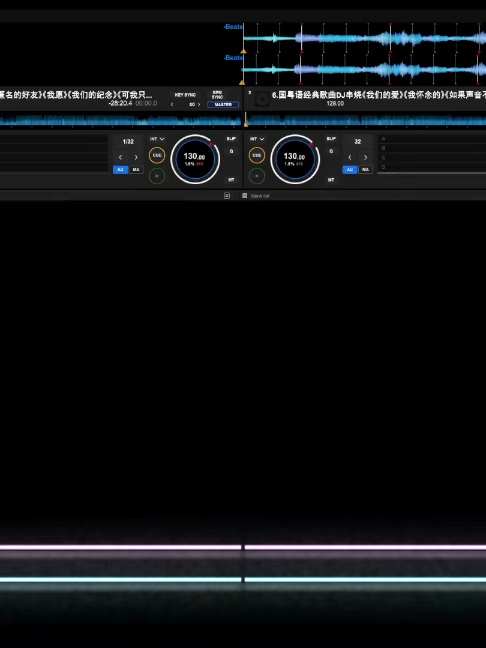This screenshot has height=648, width=486.
Task: Click the -28:20.4 remaining time
Action: 120,103
